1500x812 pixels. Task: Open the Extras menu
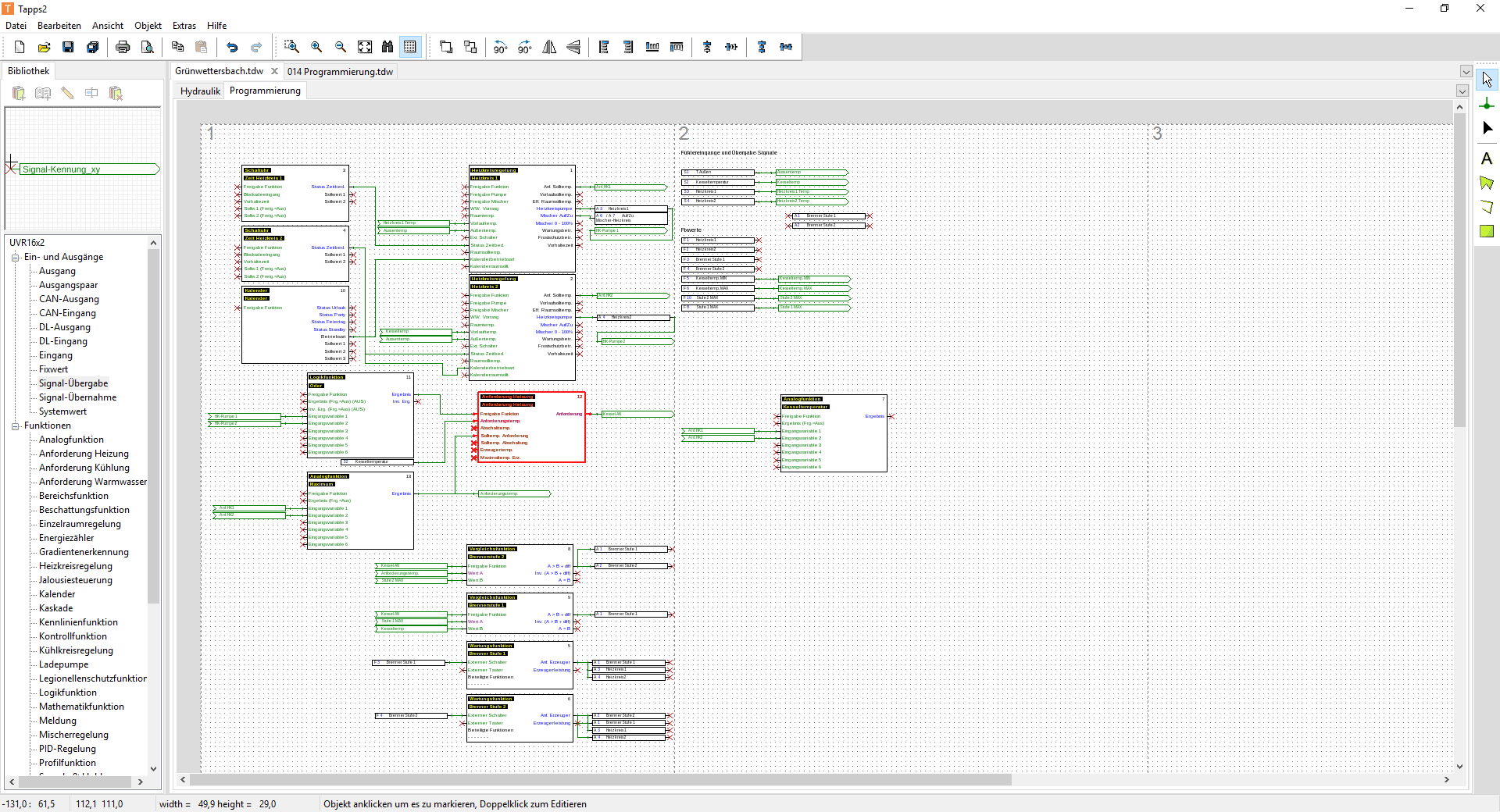[184, 26]
